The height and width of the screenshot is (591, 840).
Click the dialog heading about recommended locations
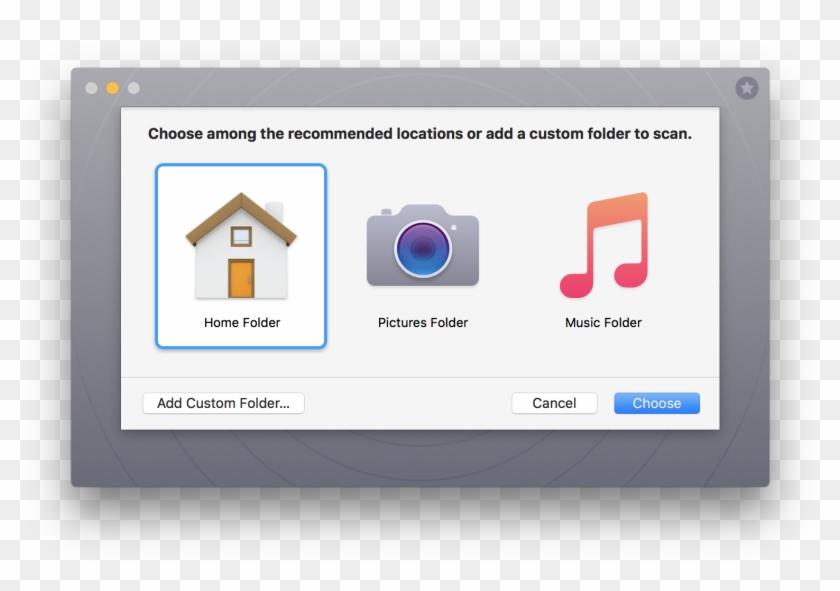point(420,133)
